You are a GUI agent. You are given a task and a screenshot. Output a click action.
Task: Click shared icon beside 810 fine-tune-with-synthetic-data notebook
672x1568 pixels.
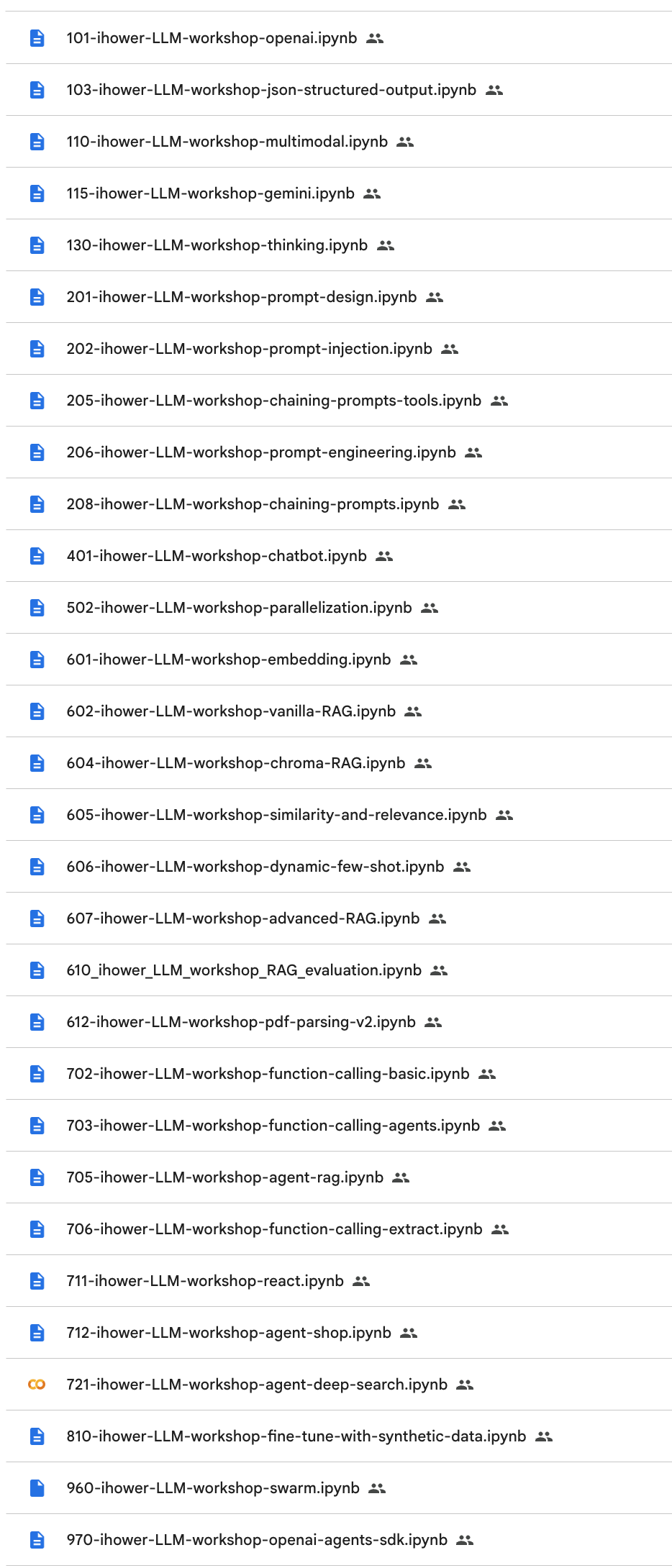544,1436
